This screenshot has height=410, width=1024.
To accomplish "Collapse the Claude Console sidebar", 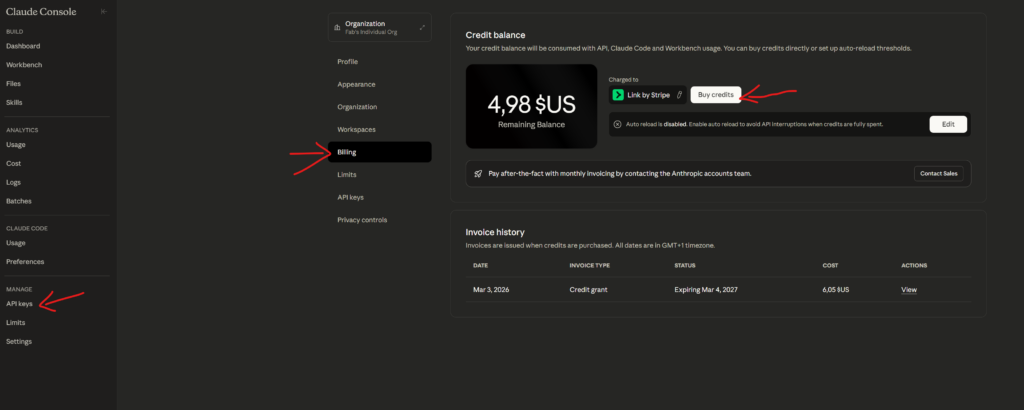I will [x=103, y=11].
